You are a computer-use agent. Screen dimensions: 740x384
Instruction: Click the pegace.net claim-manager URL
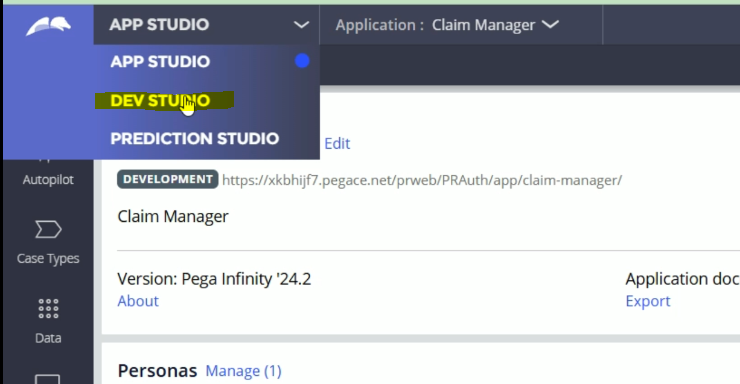click(422, 180)
